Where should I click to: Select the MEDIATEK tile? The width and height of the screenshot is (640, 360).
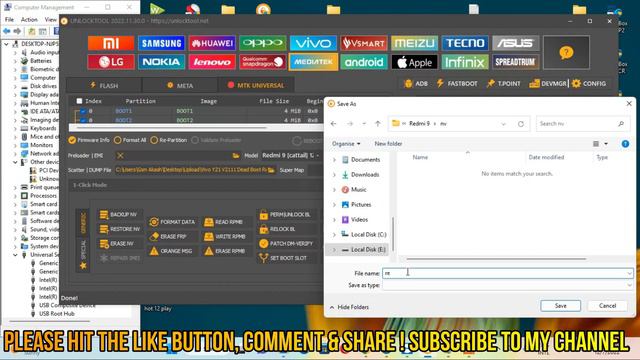click(313, 62)
